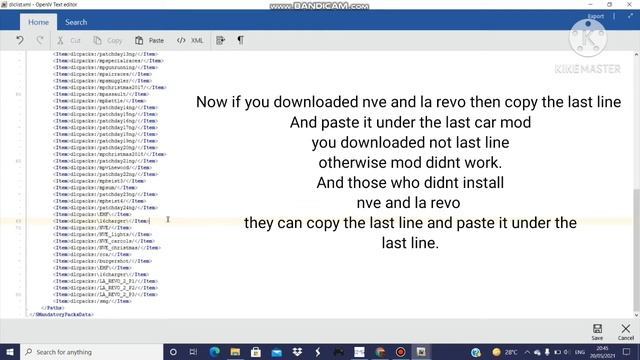The image size is (640, 360).
Task: Save changes to dlclist.xml
Action: (x=597, y=332)
